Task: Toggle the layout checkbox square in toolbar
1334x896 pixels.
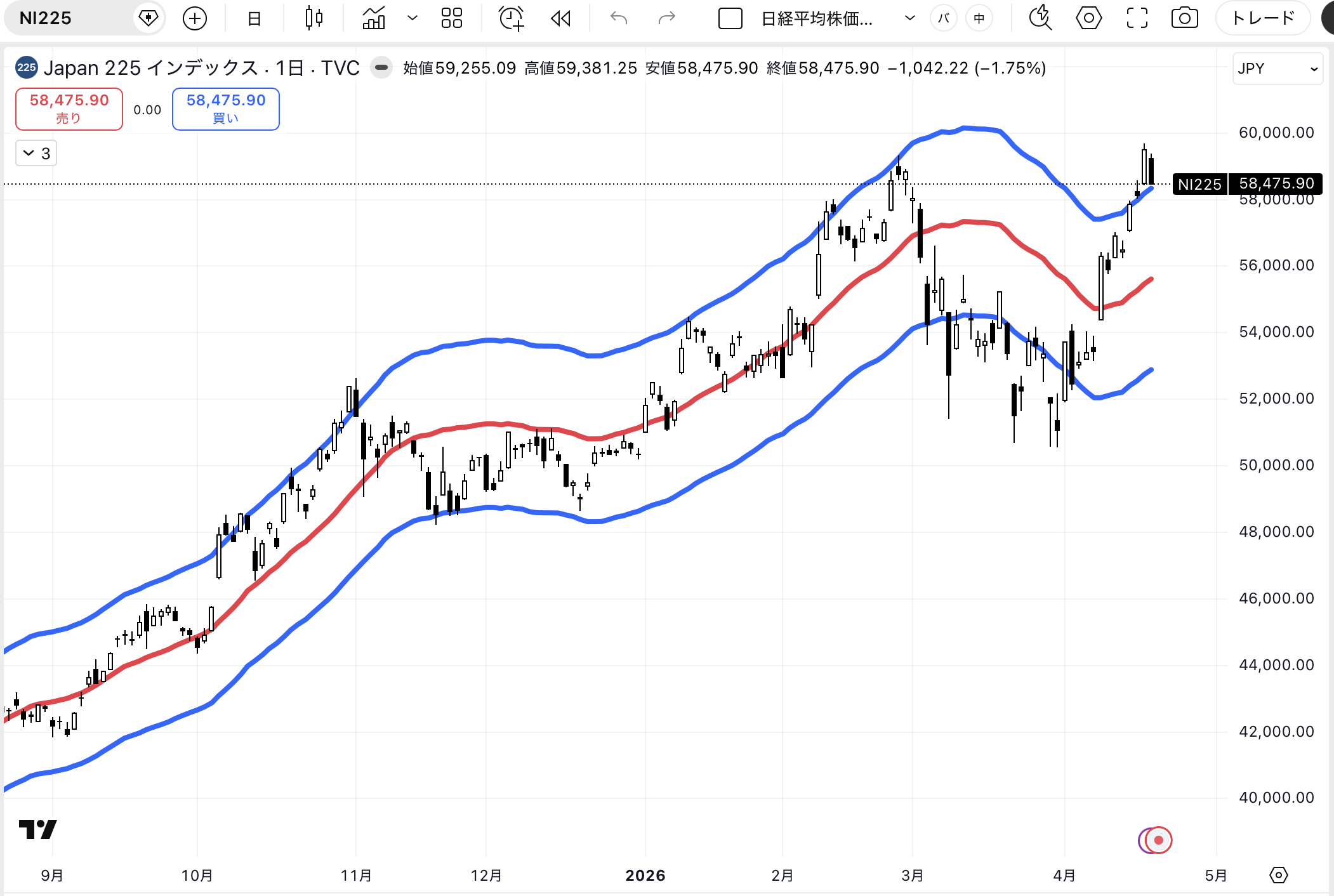Action: (730, 18)
